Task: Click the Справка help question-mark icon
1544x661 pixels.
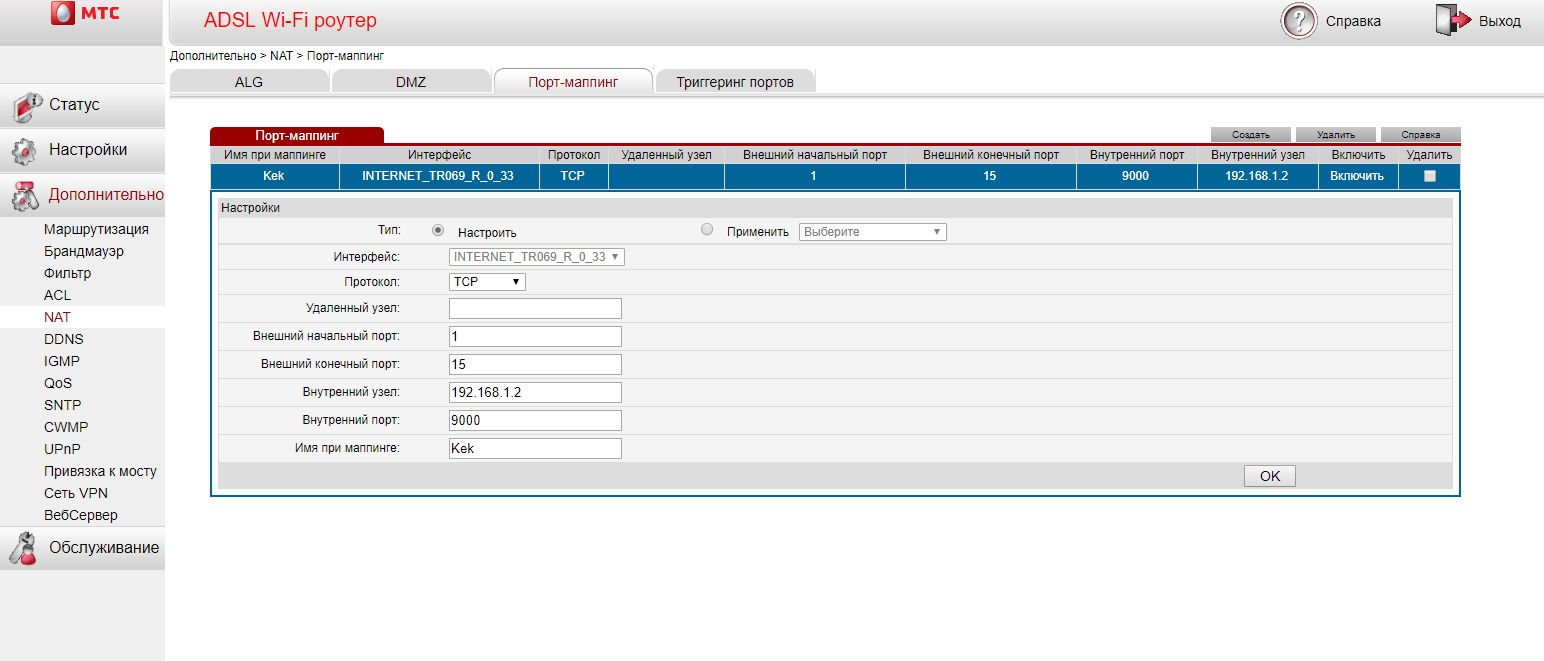Action: pyautogui.click(x=1299, y=21)
